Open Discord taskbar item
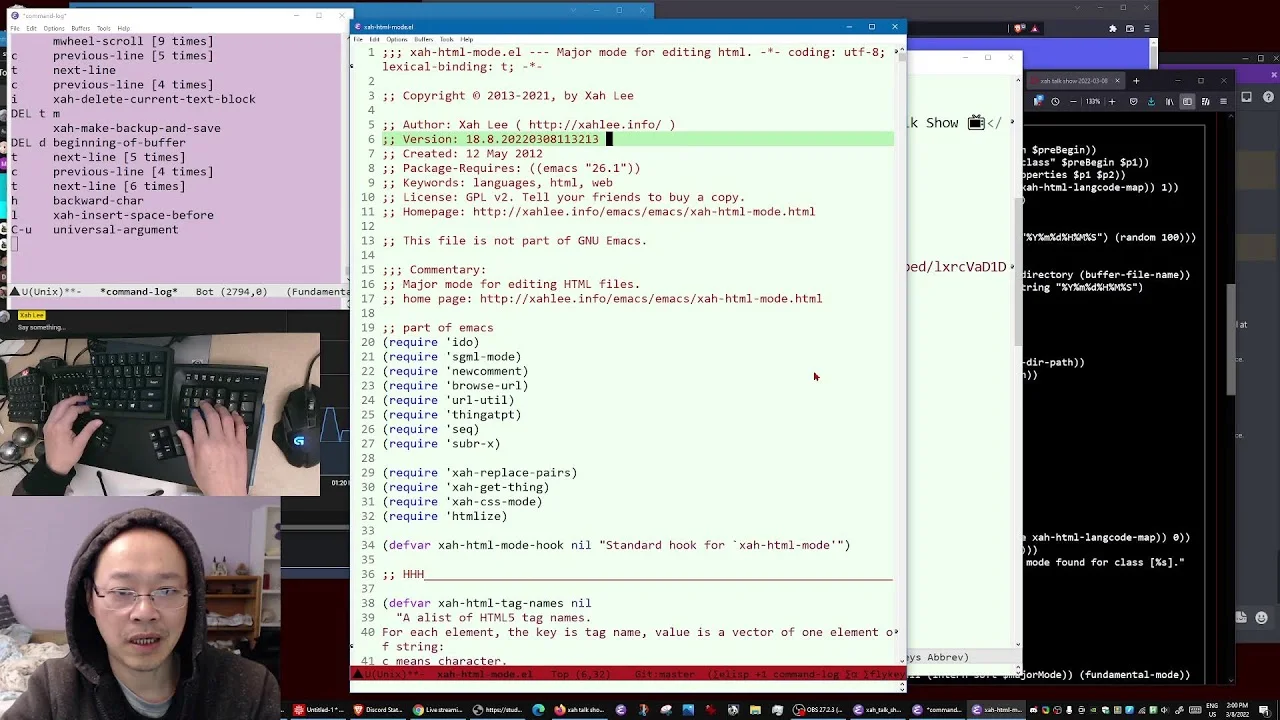This screenshot has width=1280, height=720. tap(378, 710)
